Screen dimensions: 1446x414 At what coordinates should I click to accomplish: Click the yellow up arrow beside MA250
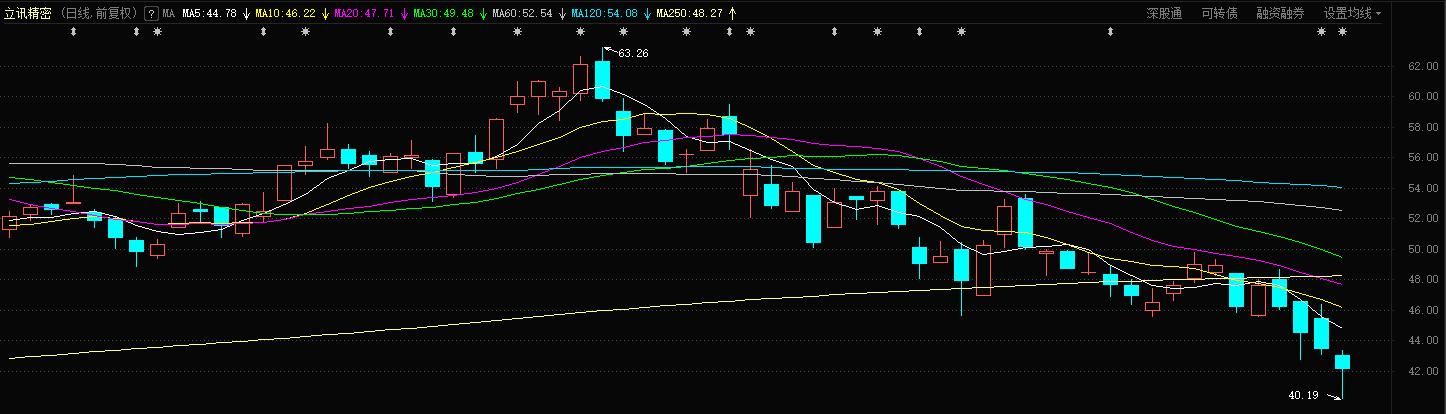[x=732, y=14]
